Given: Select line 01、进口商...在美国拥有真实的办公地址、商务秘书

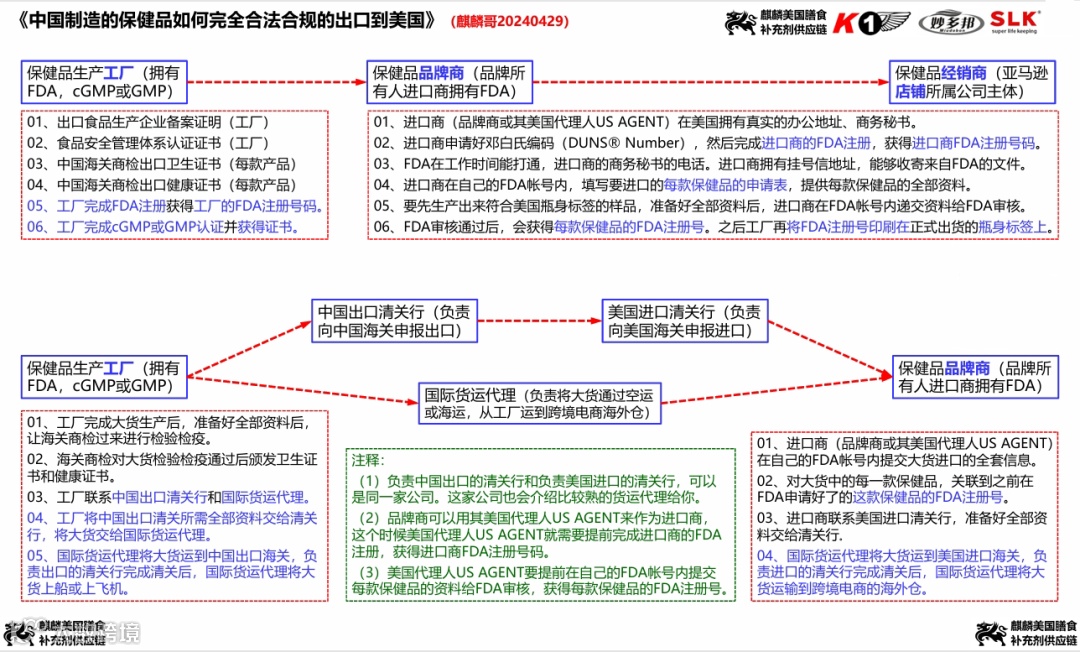Looking at the screenshot, I should 645,123.
